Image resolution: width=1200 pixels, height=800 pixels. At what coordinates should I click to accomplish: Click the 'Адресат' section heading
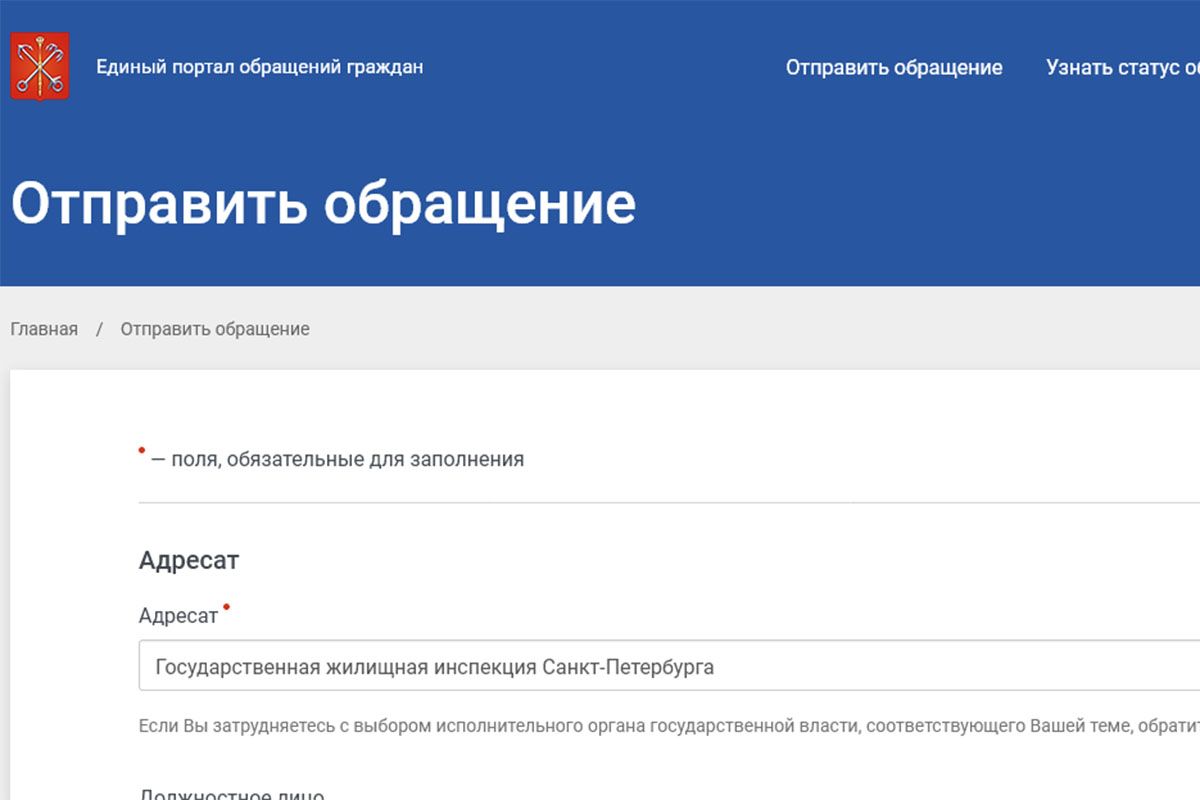(x=189, y=560)
